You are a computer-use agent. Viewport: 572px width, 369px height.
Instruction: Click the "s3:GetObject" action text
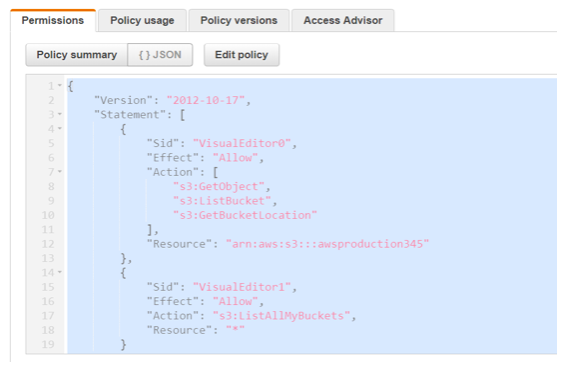coord(219,186)
